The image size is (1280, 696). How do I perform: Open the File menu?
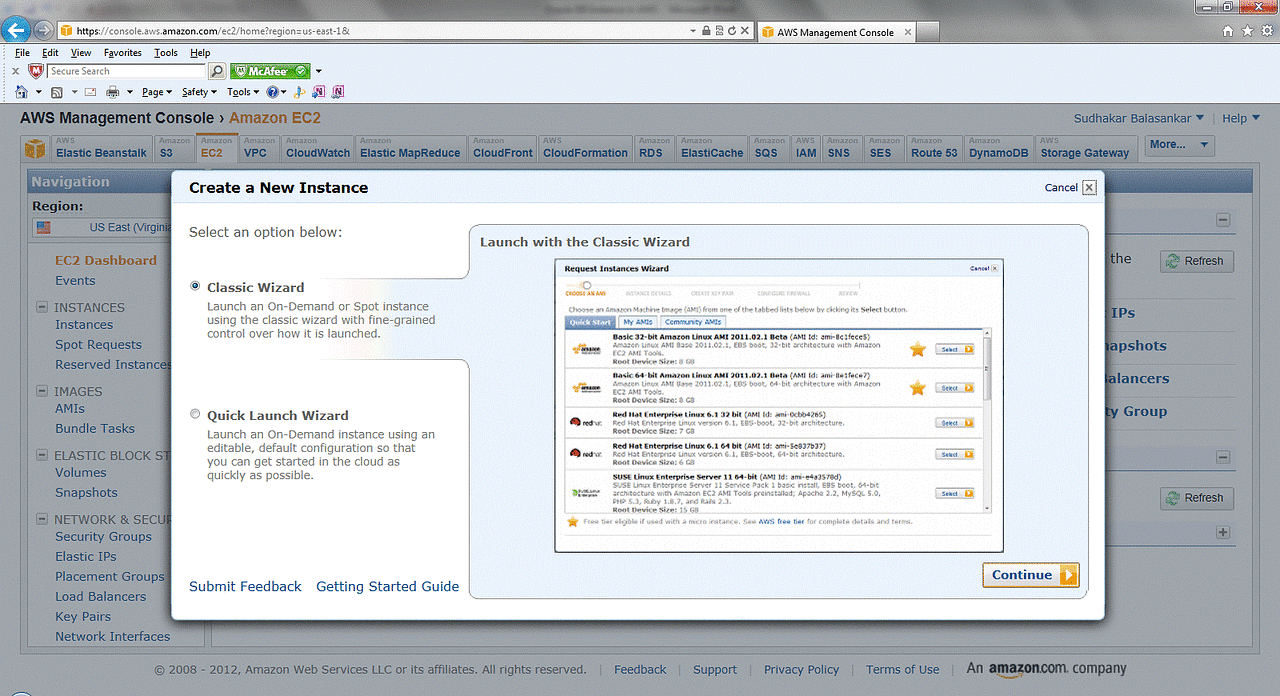click(22, 53)
